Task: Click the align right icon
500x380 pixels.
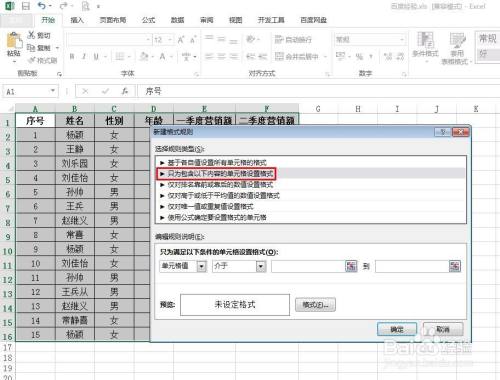Action: coord(234,56)
